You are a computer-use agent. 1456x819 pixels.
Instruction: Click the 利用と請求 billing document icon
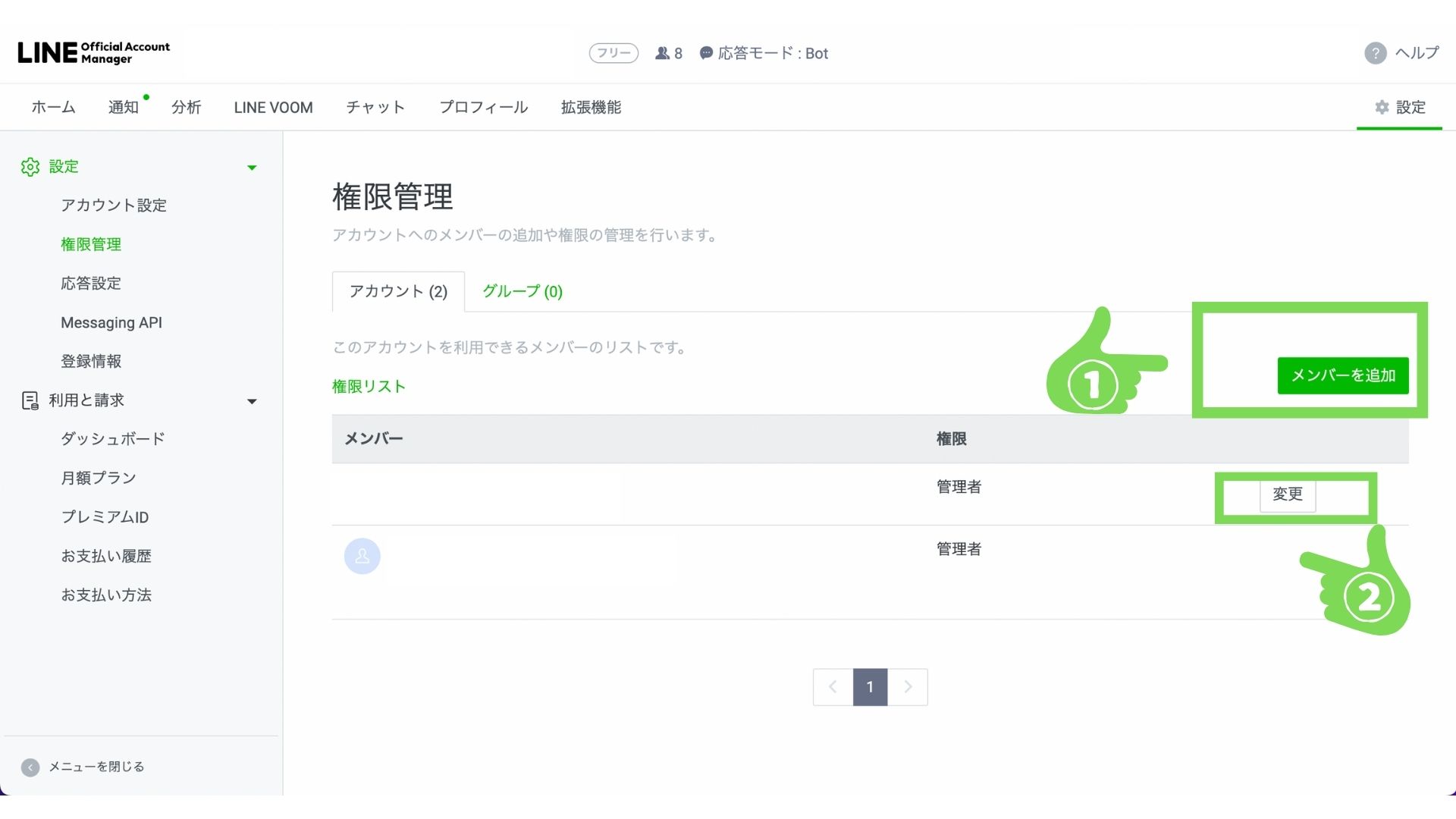coord(30,400)
